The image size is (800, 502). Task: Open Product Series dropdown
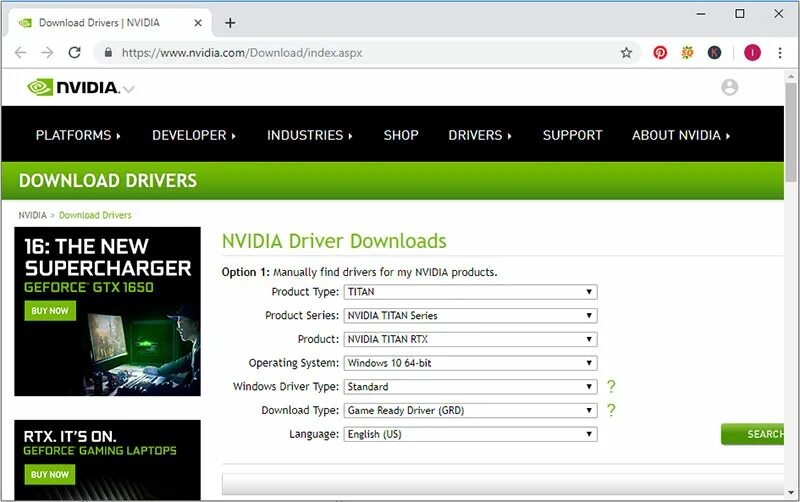click(470, 316)
